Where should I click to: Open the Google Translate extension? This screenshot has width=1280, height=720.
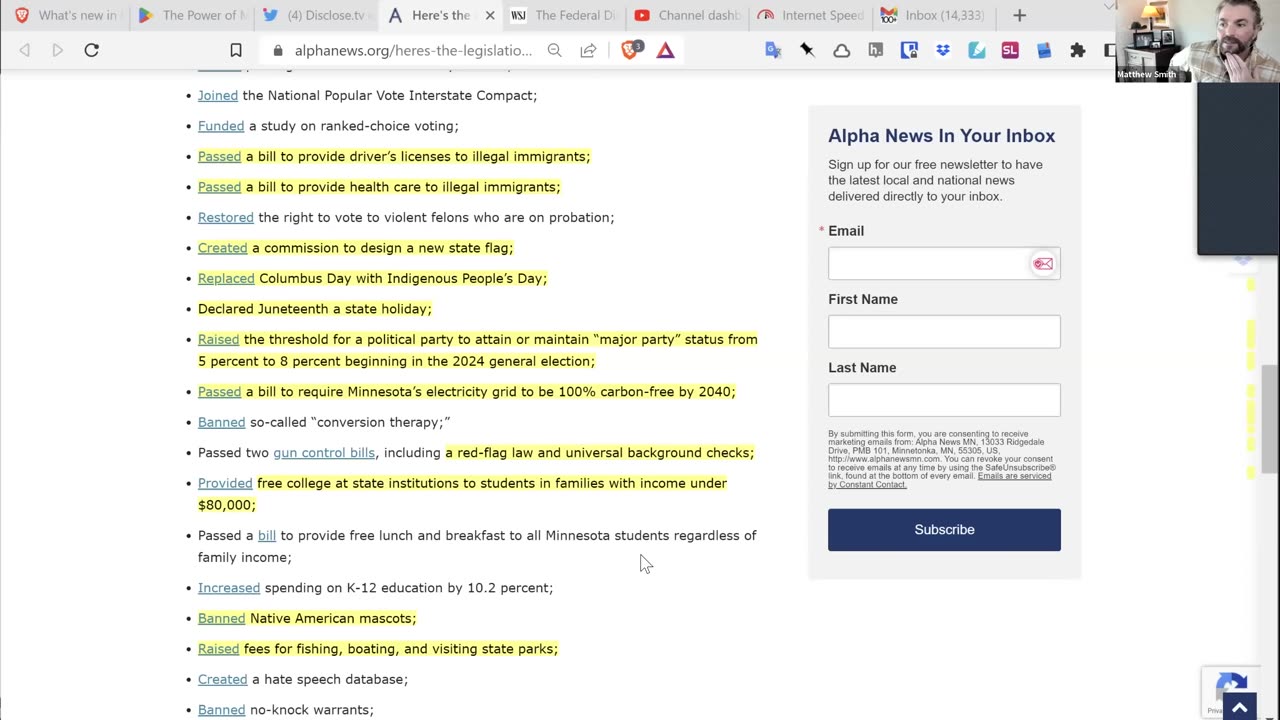point(773,50)
